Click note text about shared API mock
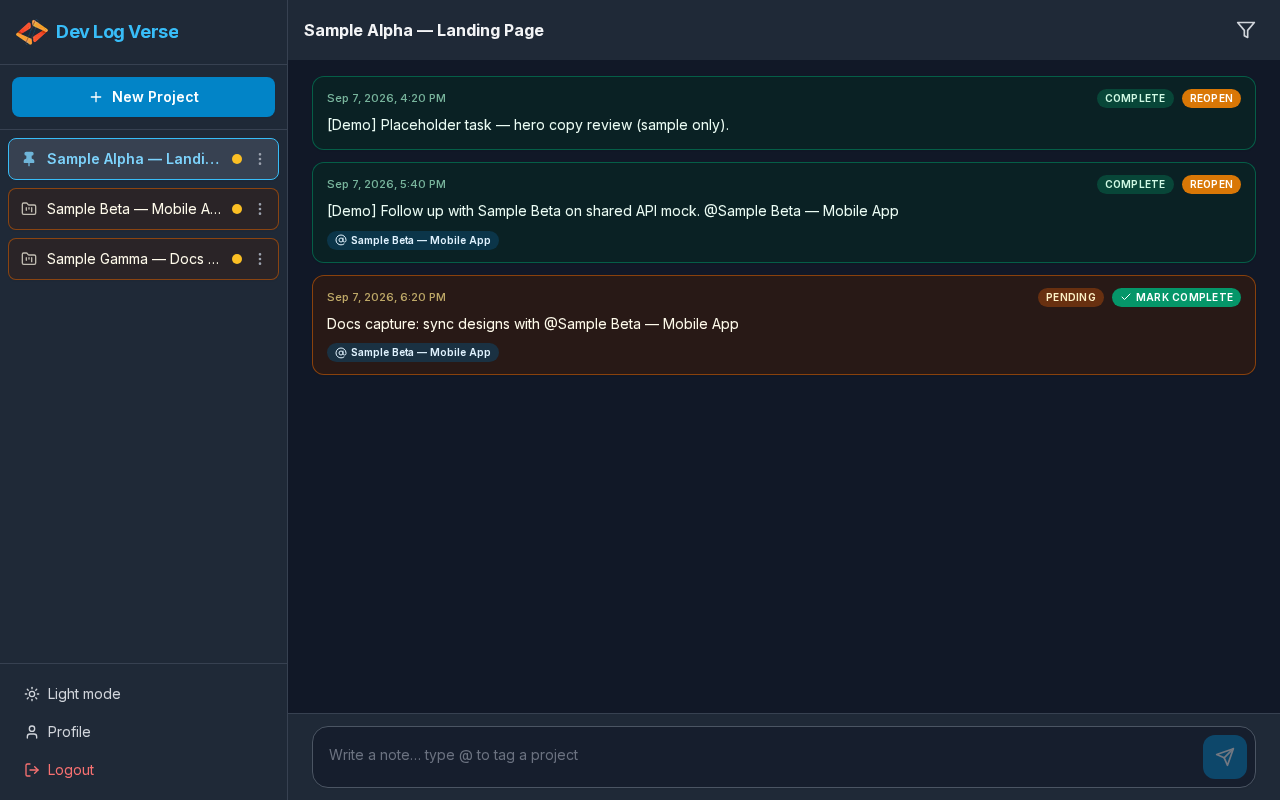 pyautogui.click(x=613, y=211)
